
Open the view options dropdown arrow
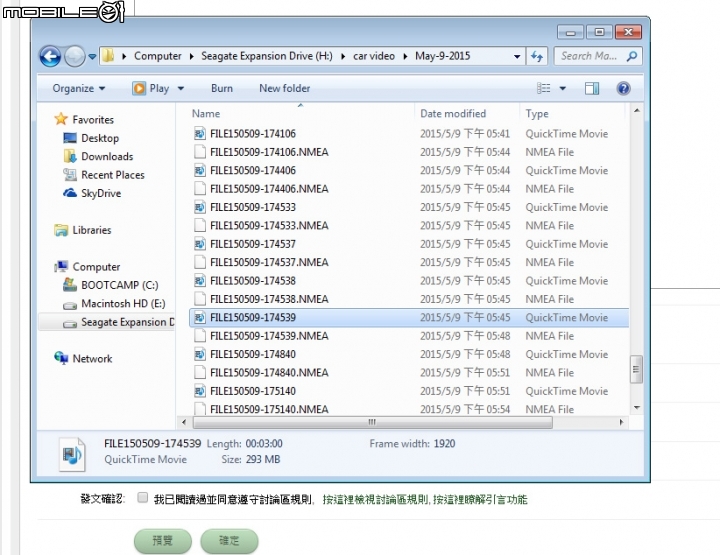pyautogui.click(x=562, y=88)
